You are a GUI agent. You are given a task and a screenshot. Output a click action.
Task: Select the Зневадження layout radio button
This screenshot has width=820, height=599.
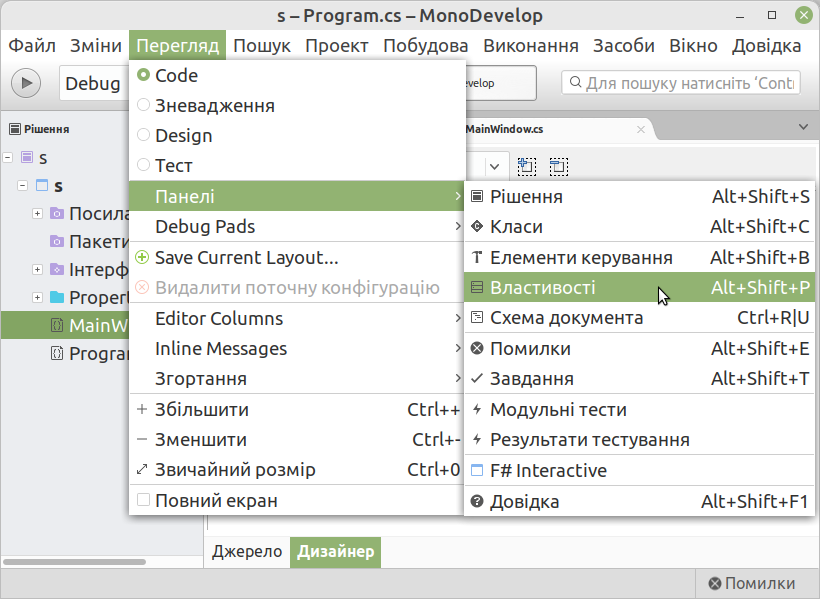143,105
